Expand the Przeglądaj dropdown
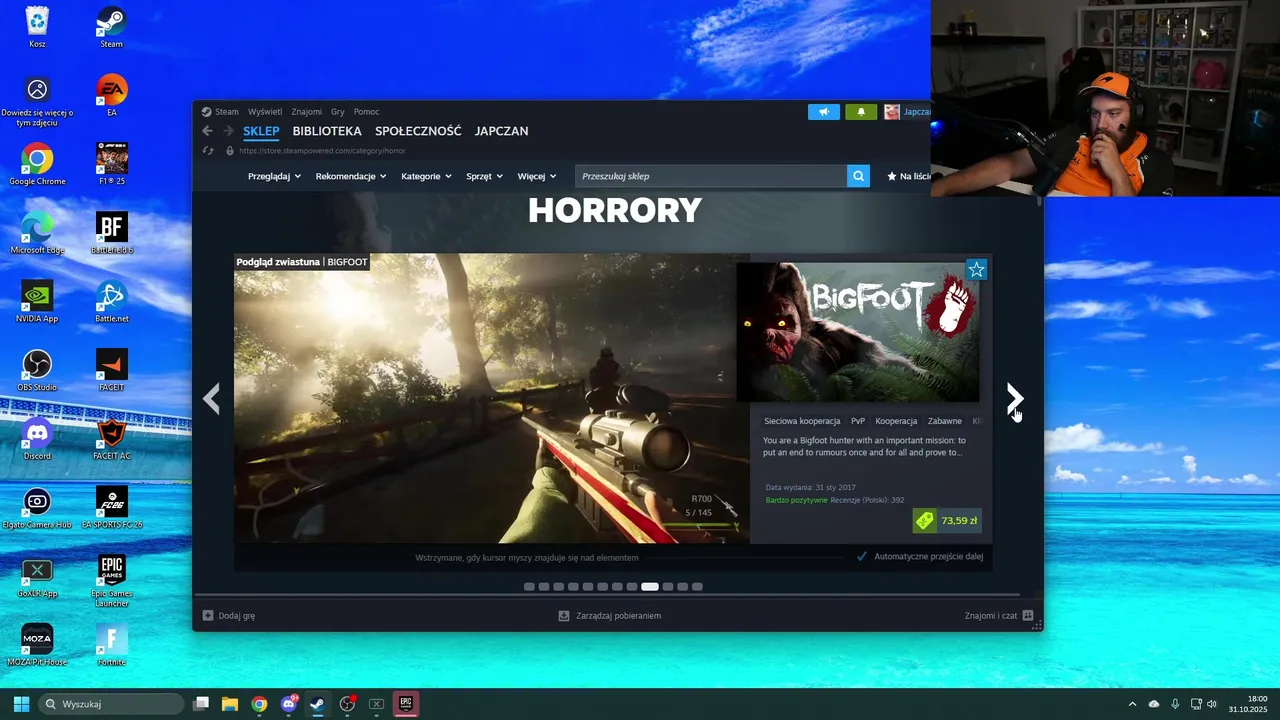The image size is (1280, 720). pos(274,176)
